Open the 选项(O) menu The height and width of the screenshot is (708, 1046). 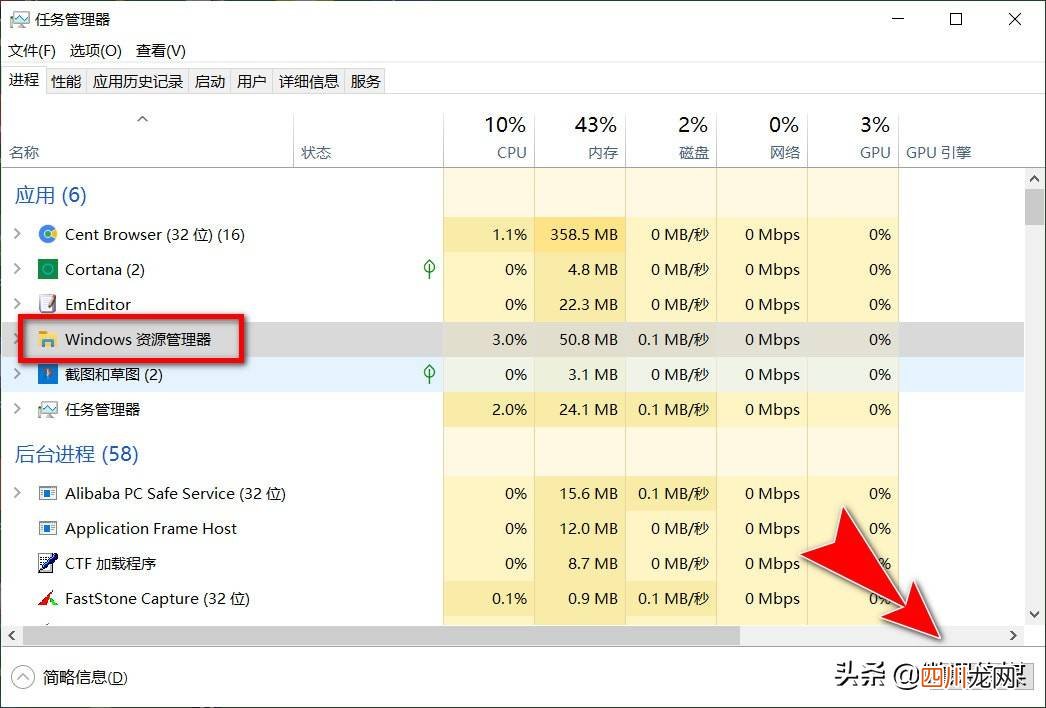tap(95, 51)
